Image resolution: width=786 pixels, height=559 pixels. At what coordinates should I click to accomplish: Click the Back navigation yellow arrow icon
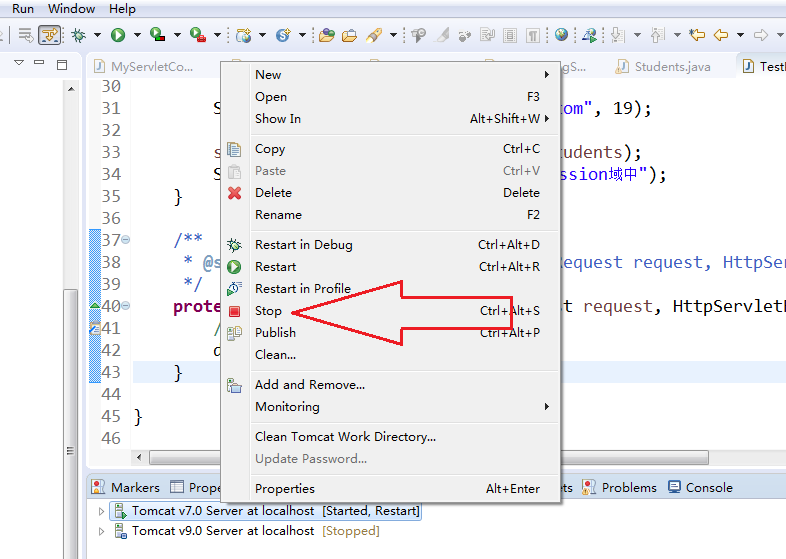click(x=722, y=35)
